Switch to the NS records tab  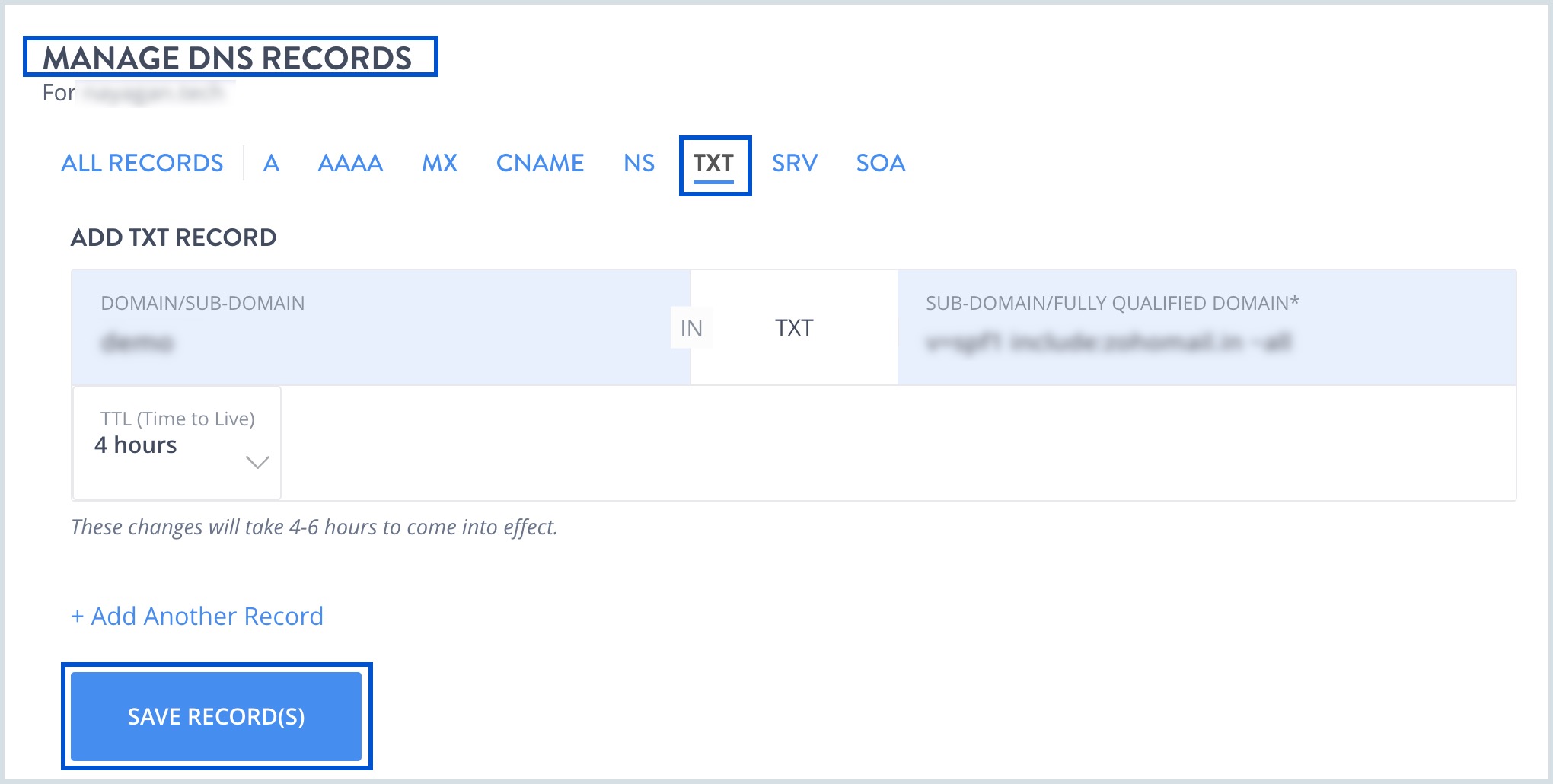639,163
